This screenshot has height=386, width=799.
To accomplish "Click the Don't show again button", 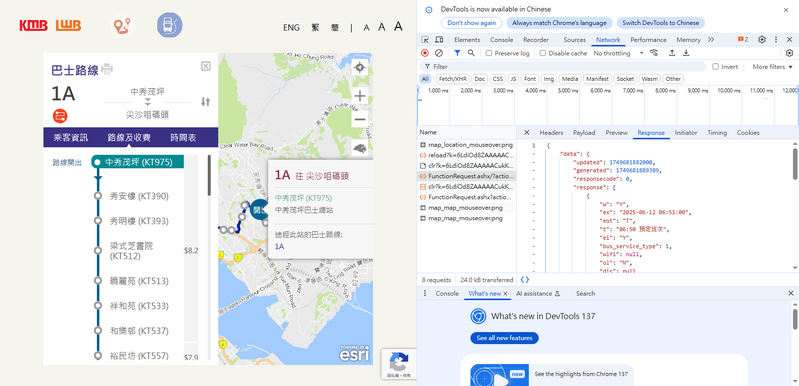I will point(471,23).
